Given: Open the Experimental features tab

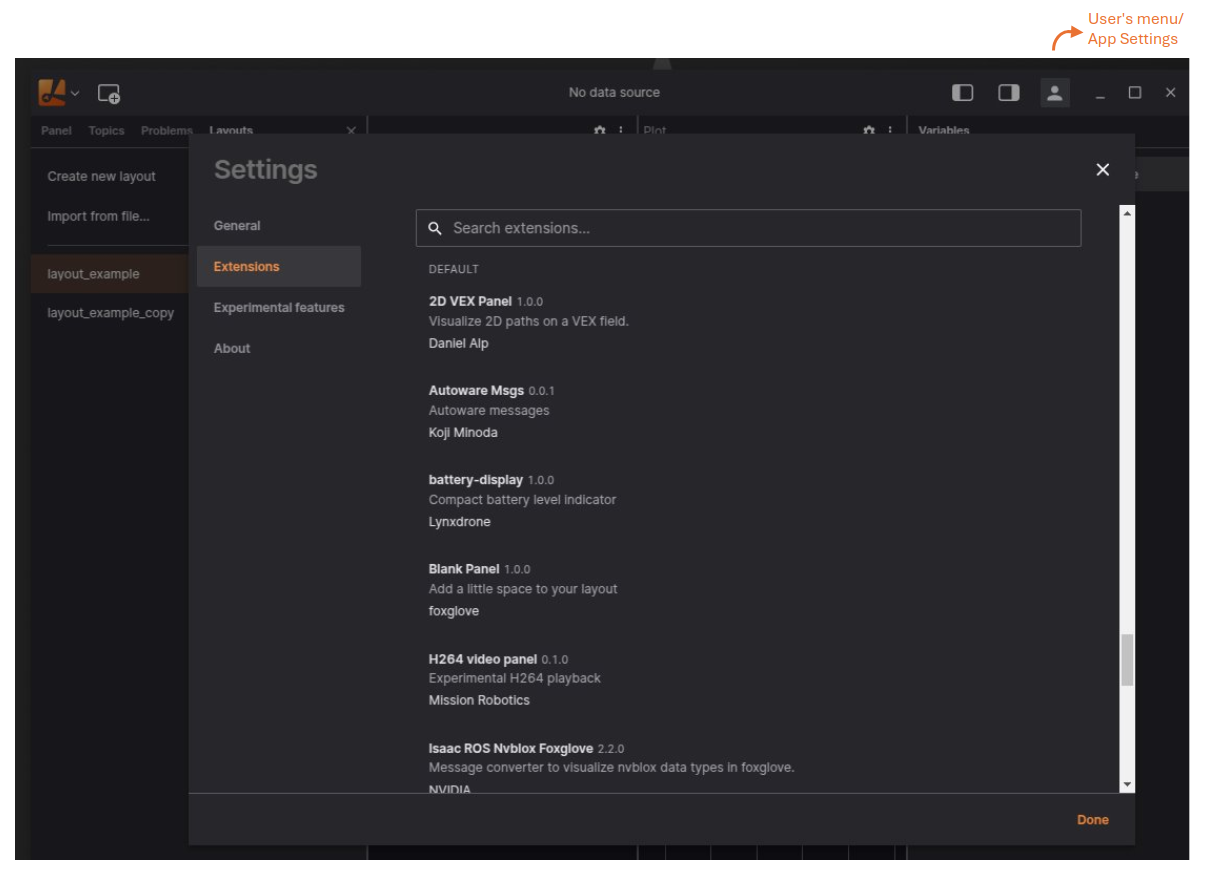Looking at the screenshot, I should (279, 308).
